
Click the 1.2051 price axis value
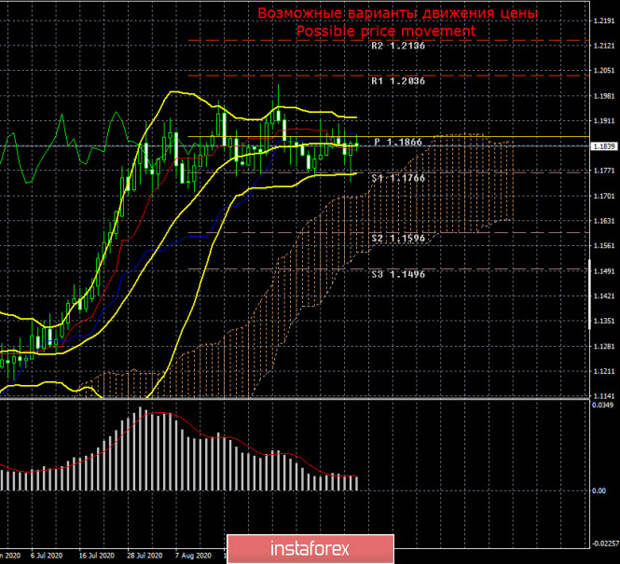(x=604, y=71)
